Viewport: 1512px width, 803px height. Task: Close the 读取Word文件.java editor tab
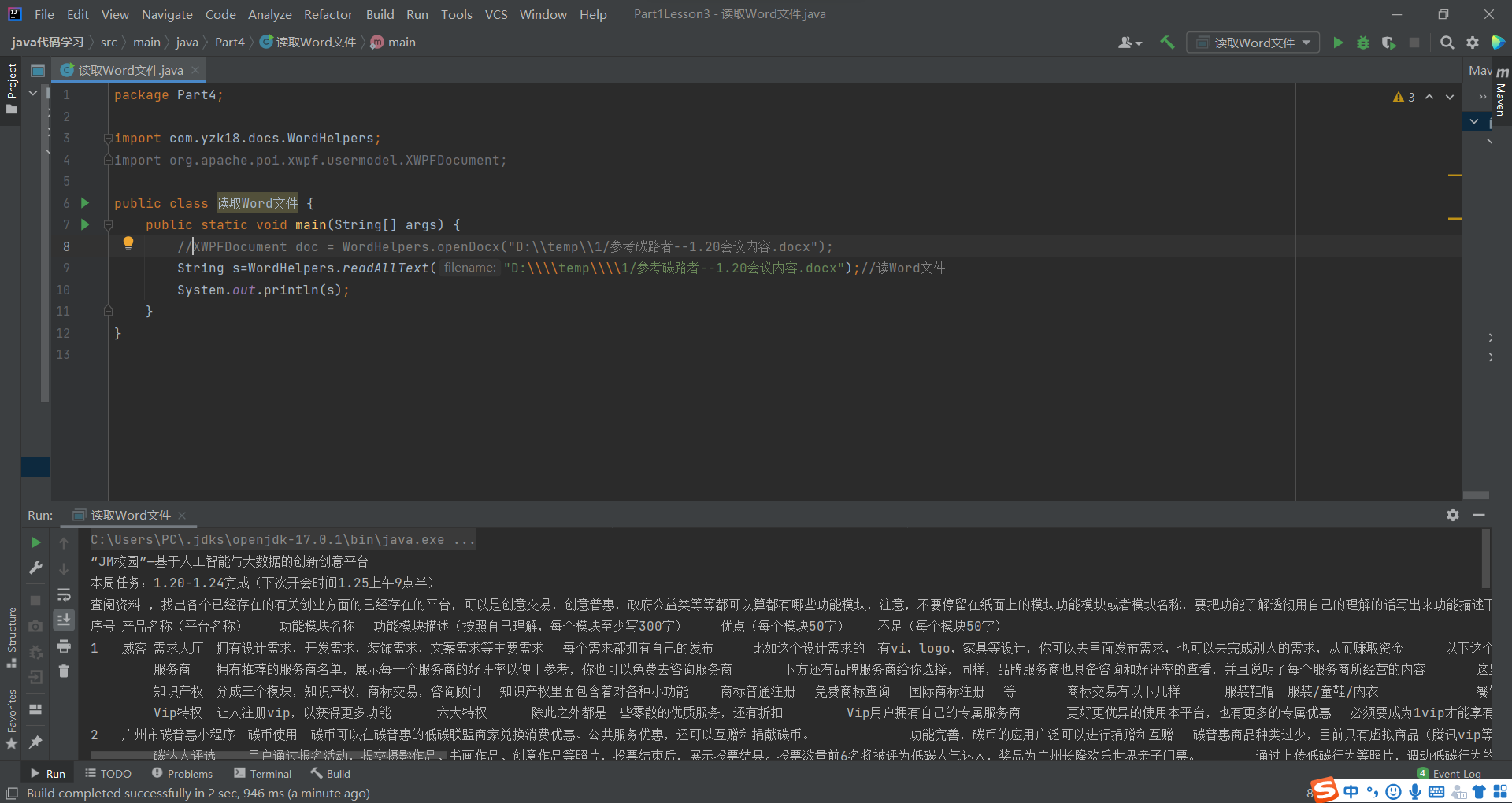pos(195,70)
